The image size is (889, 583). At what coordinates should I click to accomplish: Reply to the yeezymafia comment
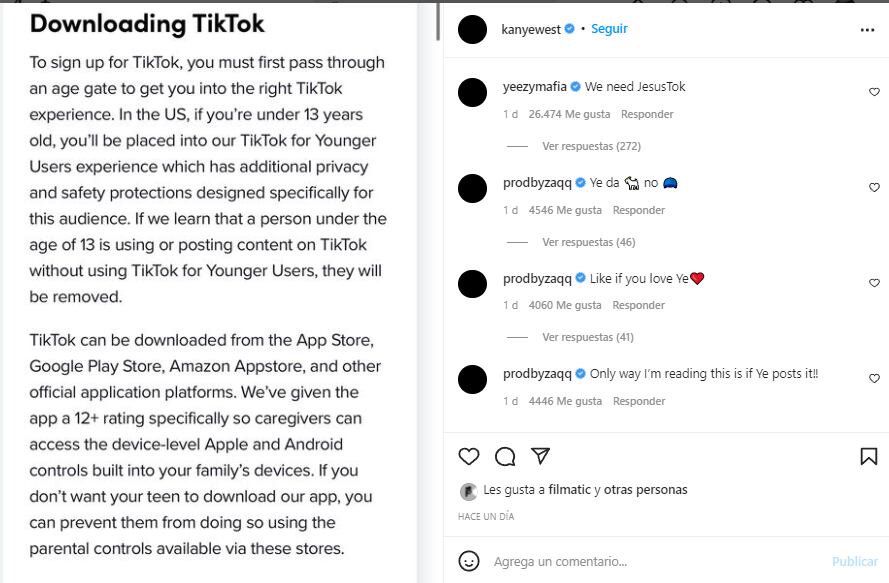pos(646,114)
